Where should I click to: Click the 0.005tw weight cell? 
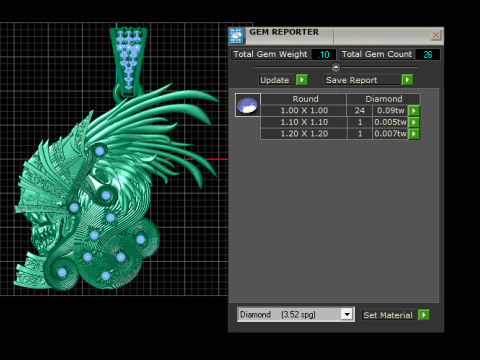390,122
